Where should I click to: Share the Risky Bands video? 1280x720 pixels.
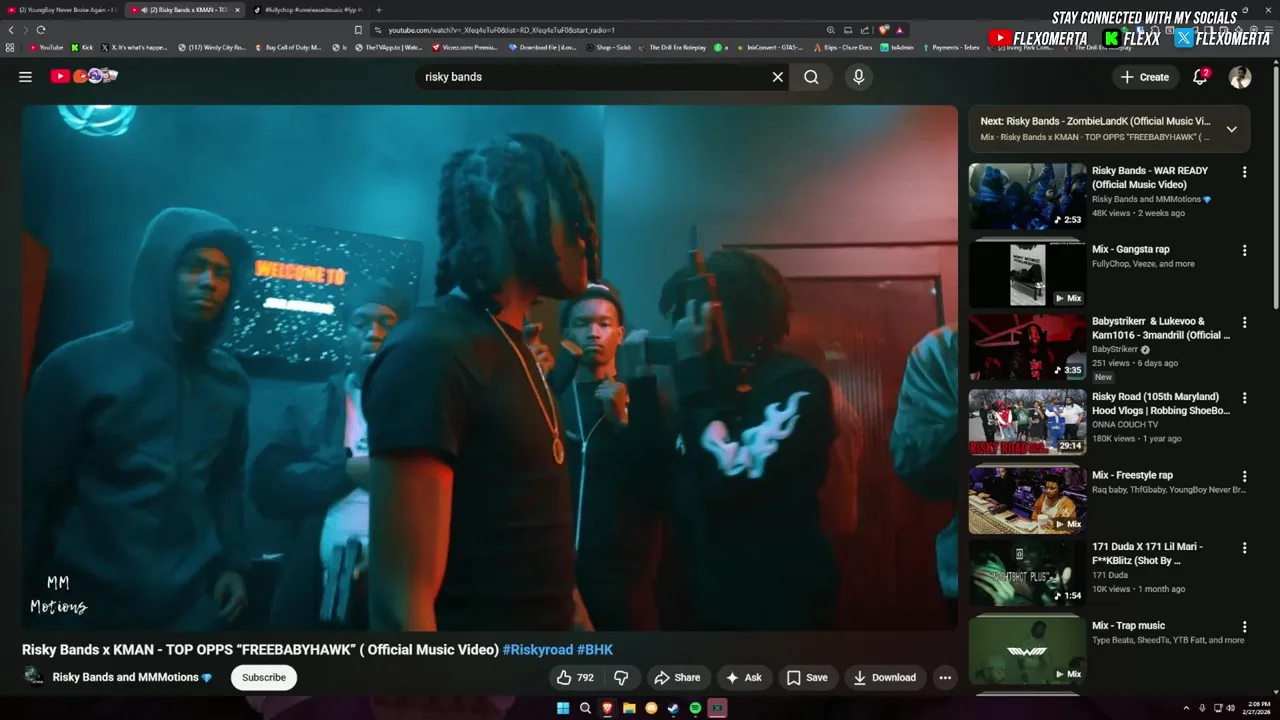coord(677,677)
